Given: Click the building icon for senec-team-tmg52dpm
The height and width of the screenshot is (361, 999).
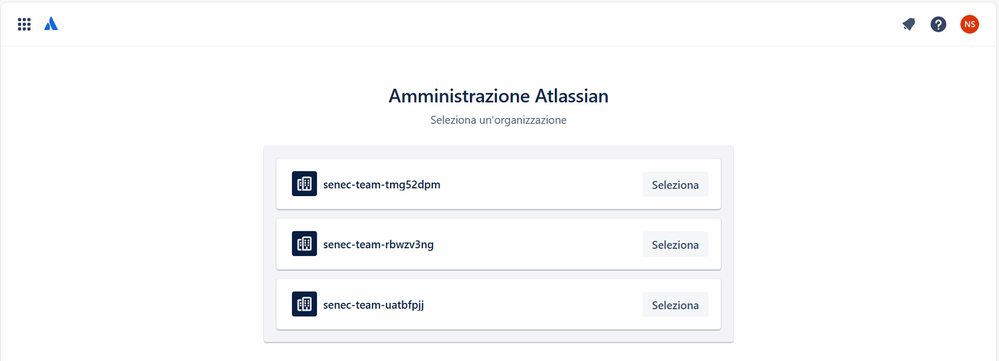Looking at the screenshot, I should tap(305, 184).
